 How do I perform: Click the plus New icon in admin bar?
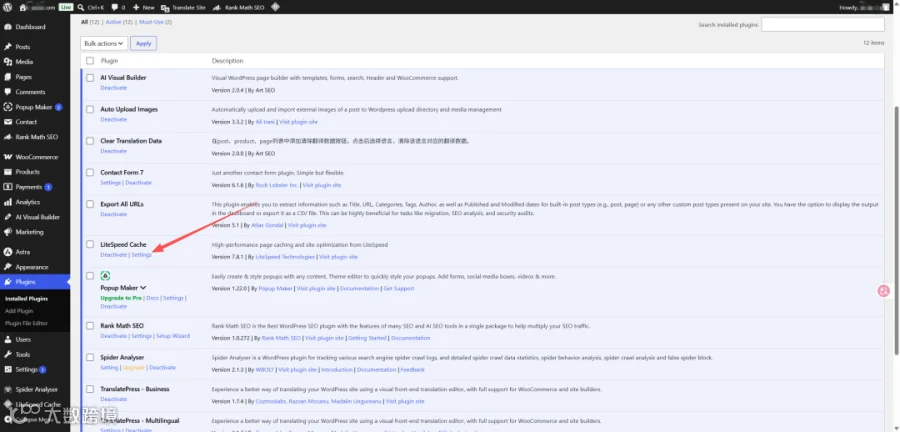(x=136, y=7)
